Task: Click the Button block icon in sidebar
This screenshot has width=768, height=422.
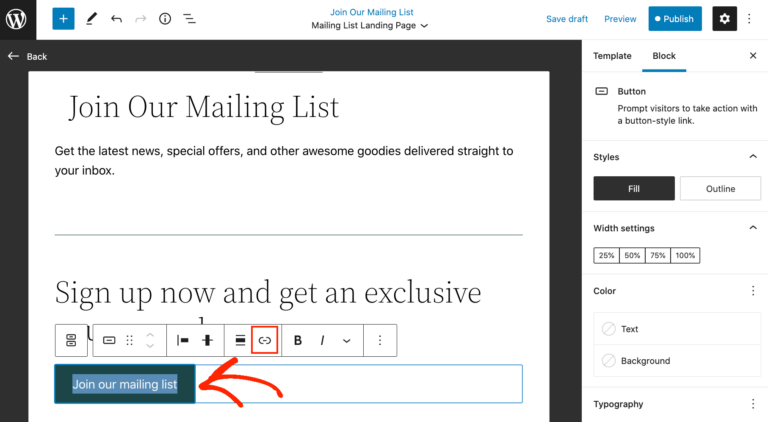Action: 601,92
